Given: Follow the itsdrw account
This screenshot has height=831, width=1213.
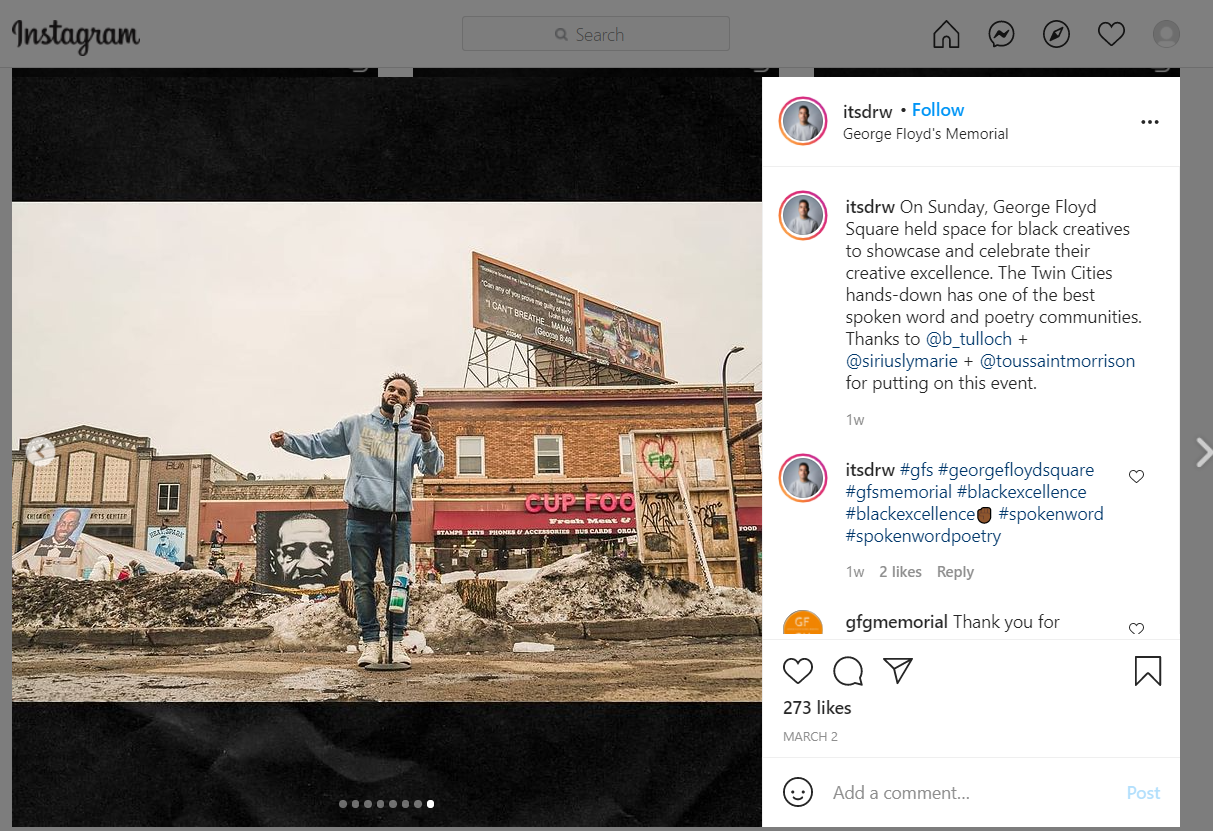Looking at the screenshot, I should point(937,110).
